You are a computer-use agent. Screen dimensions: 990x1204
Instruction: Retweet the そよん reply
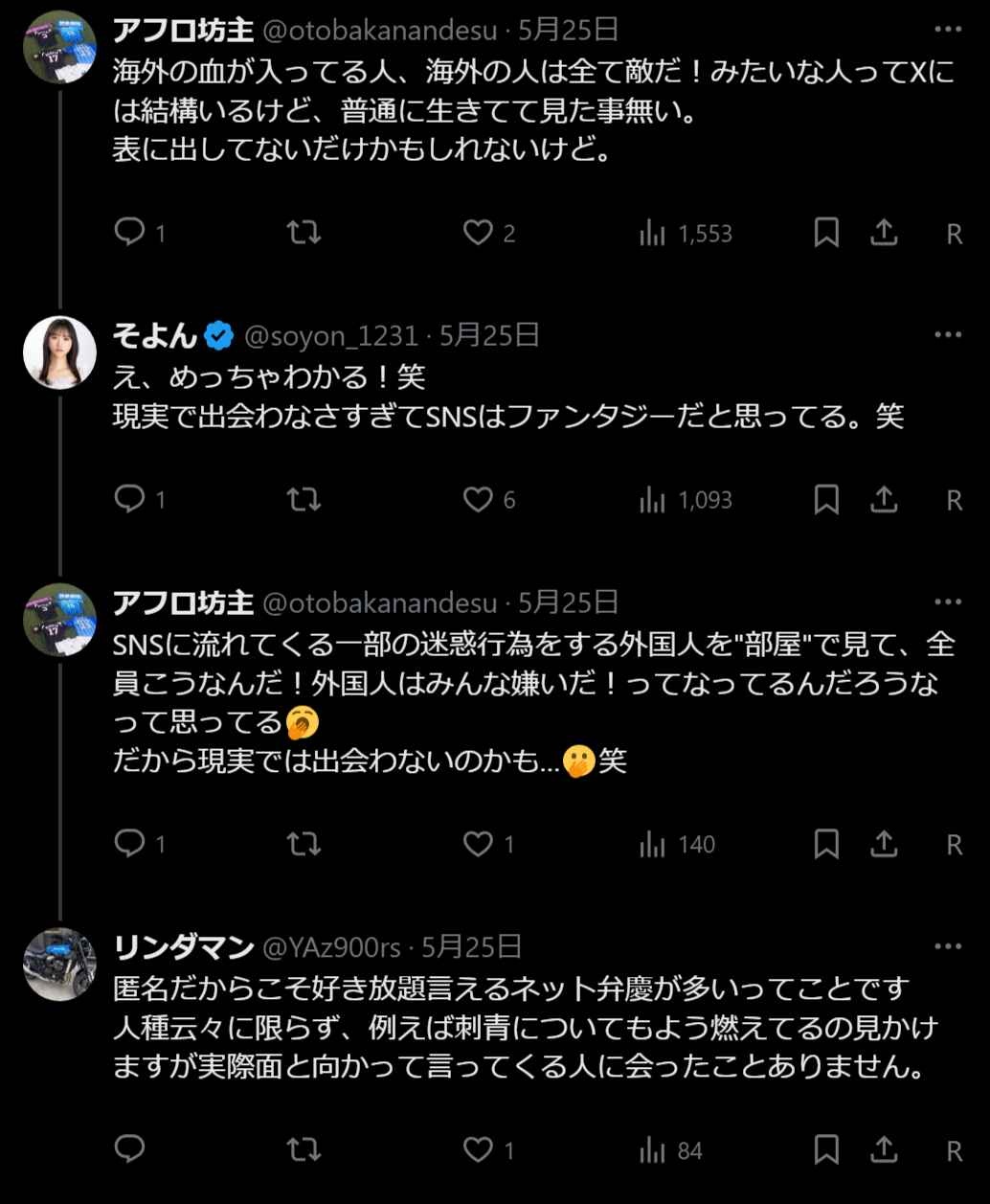[x=304, y=499]
